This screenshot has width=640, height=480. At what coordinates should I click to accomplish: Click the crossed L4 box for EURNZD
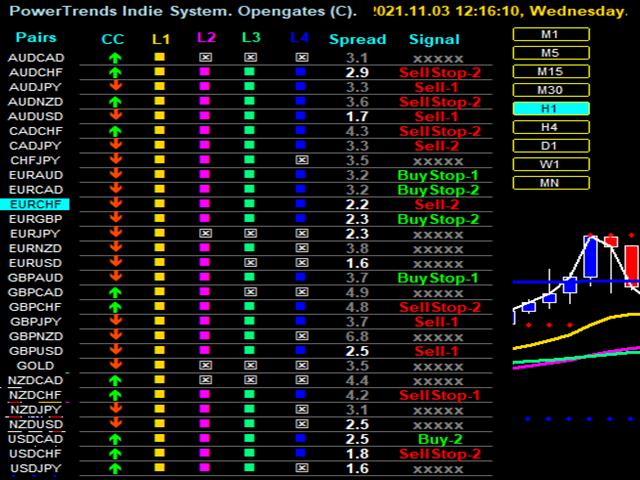click(x=302, y=248)
